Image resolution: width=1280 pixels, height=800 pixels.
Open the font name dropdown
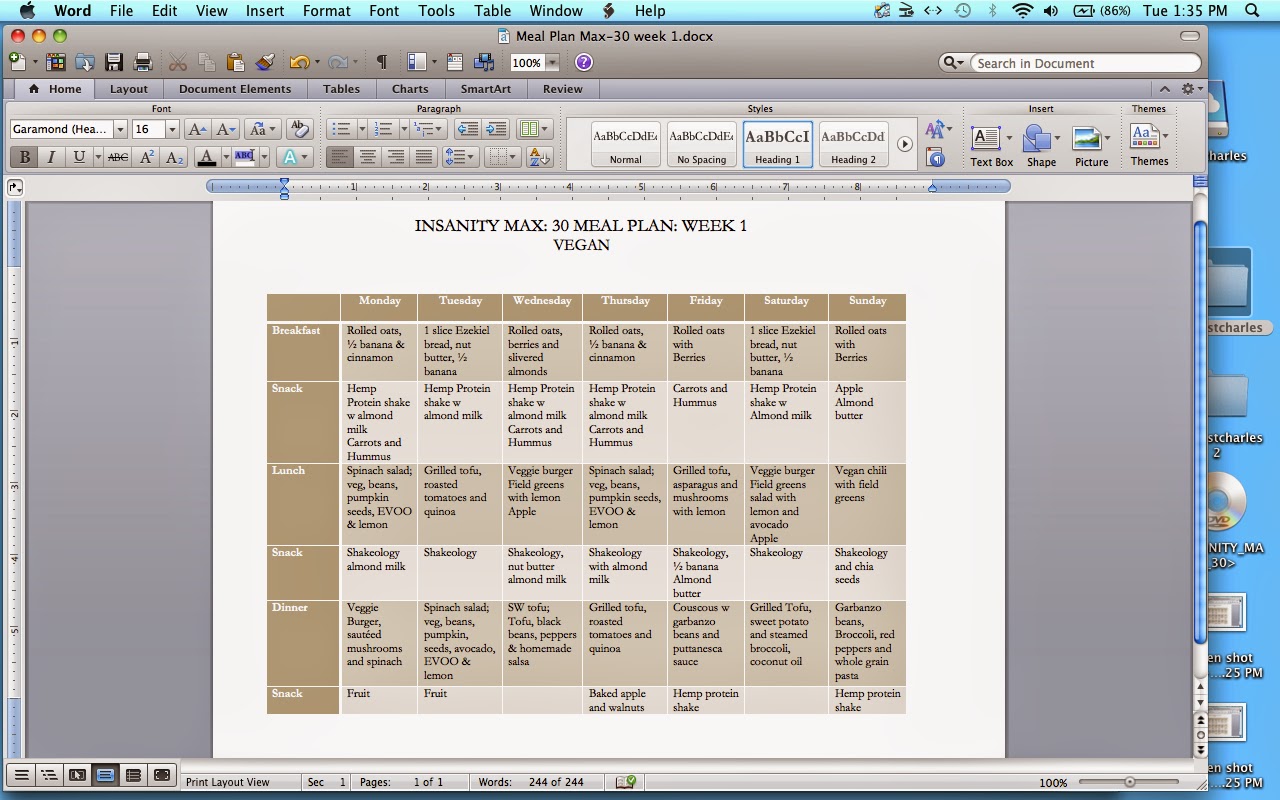120,129
